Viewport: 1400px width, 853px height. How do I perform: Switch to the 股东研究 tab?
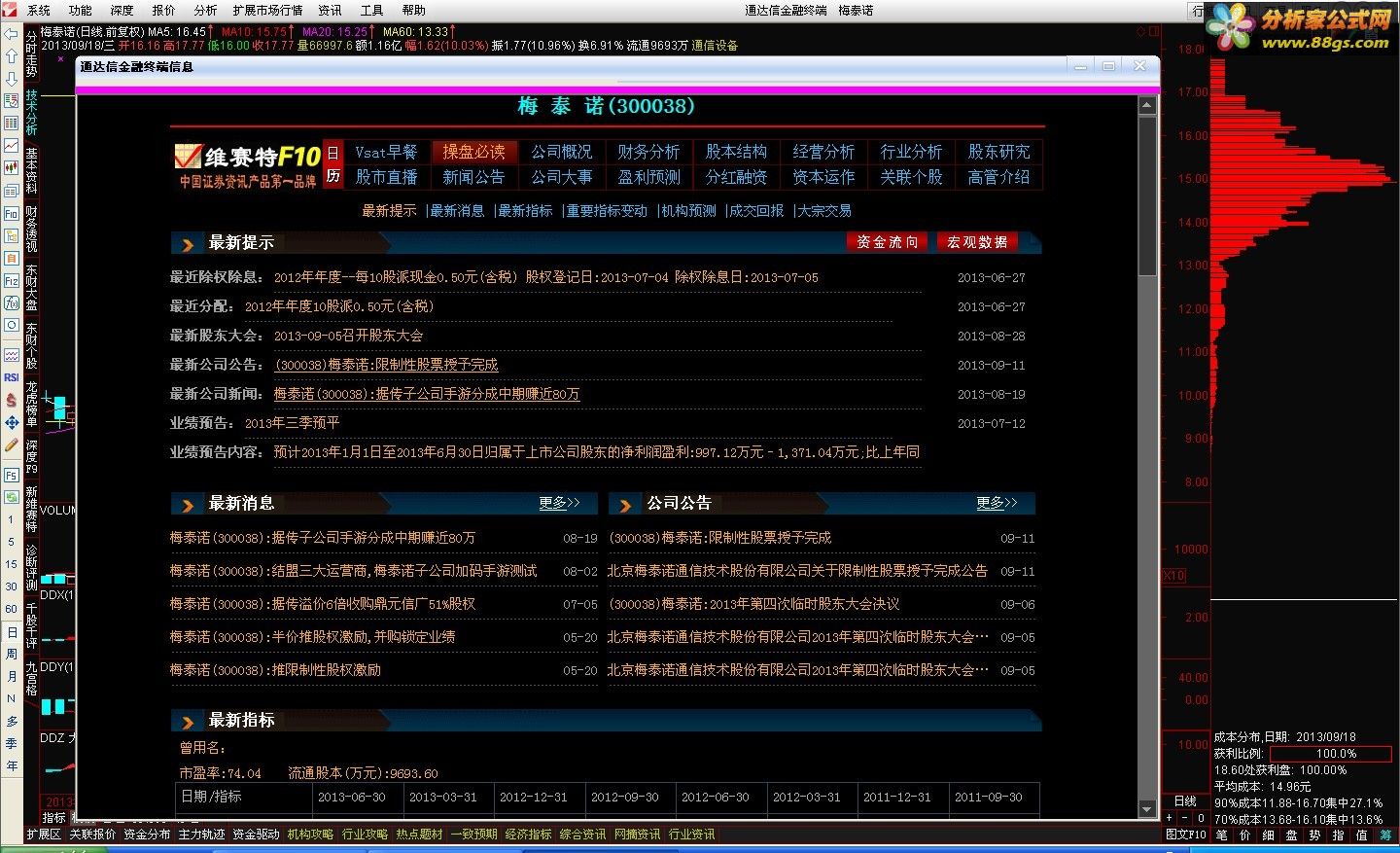pyautogui.click(x=998, y=152)
